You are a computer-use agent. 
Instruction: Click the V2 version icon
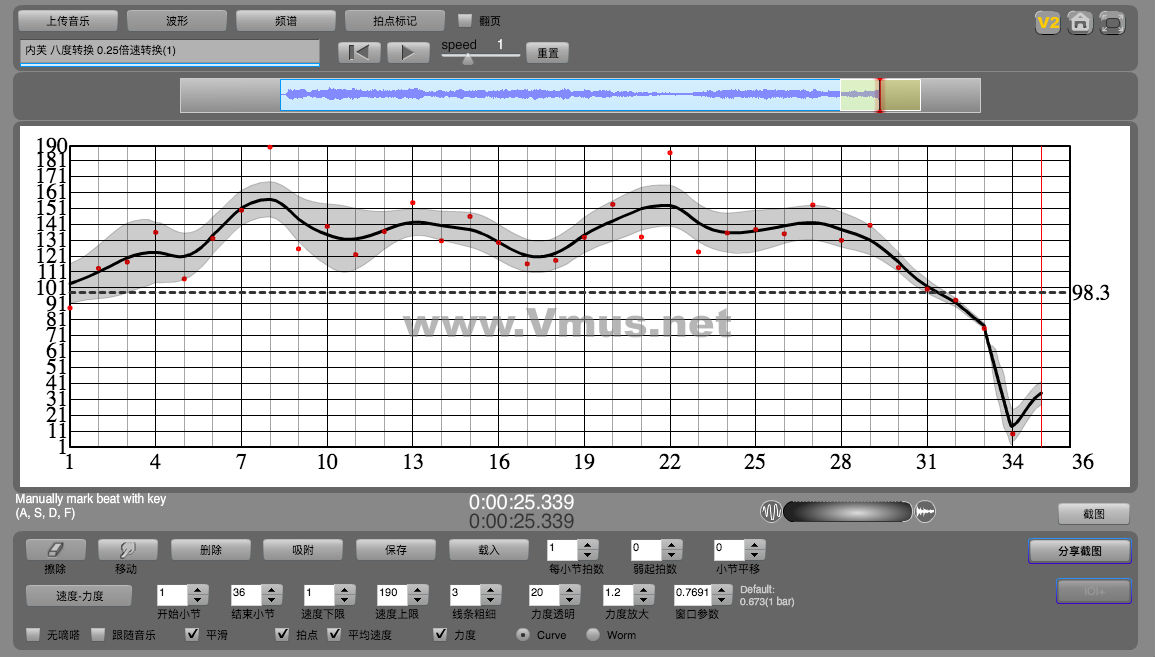click(x=1047, y=23)
